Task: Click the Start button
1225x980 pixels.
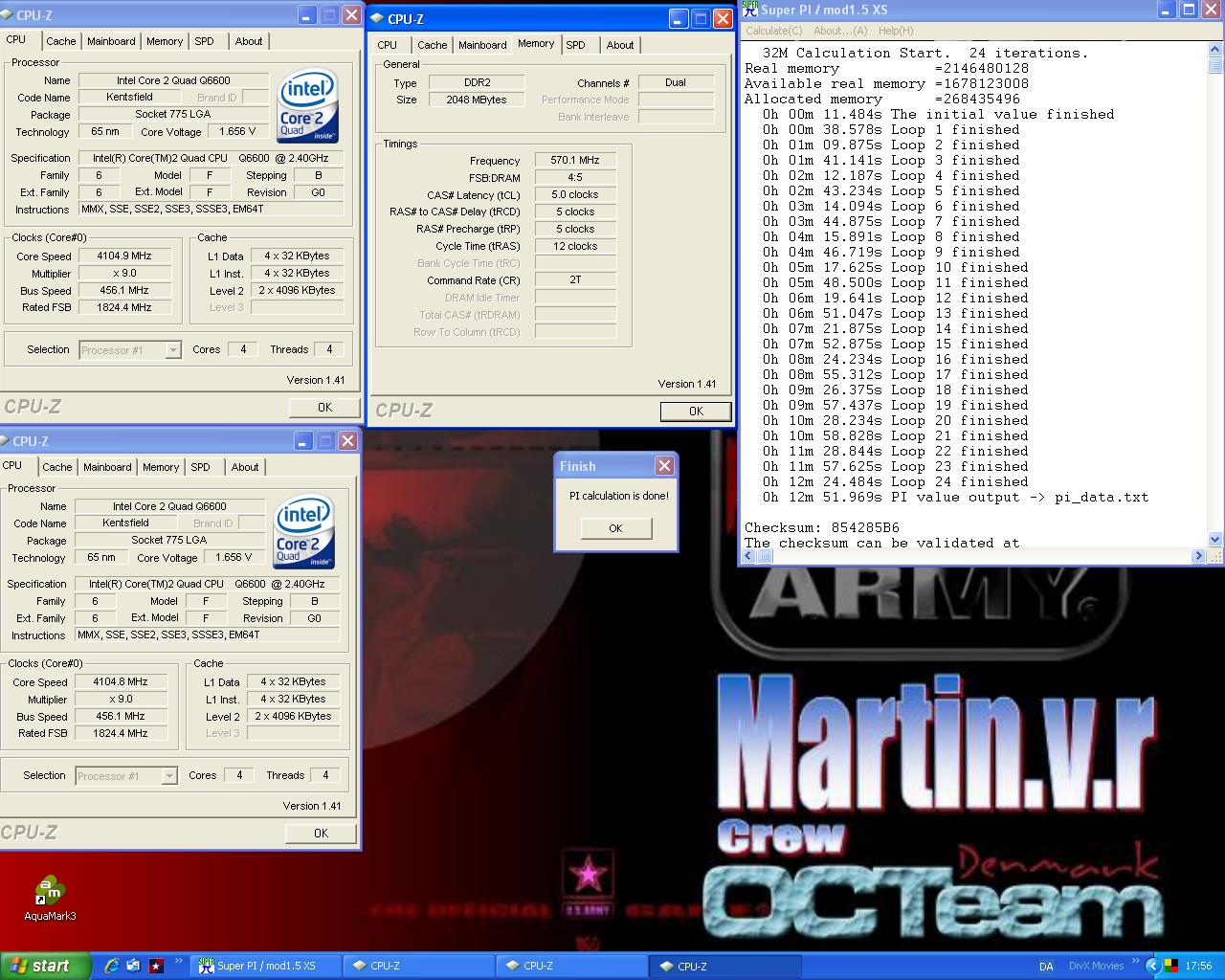Action: 46,966
